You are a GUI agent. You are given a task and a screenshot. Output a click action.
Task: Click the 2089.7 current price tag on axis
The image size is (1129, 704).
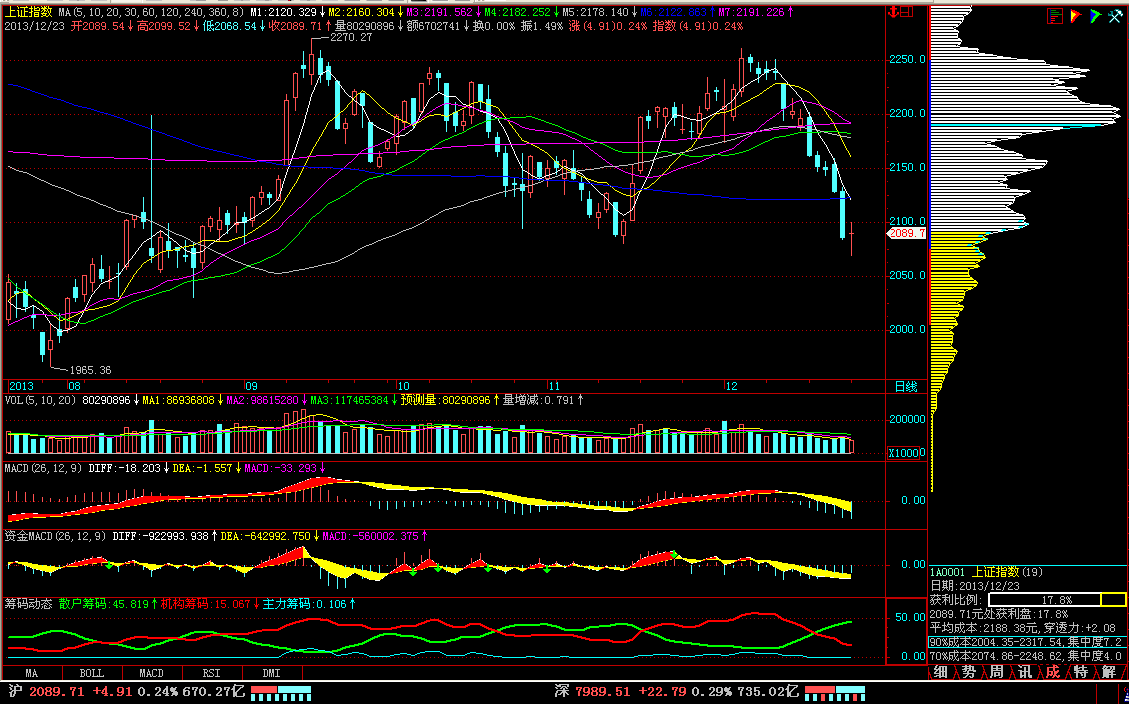(x=906, y=233)
